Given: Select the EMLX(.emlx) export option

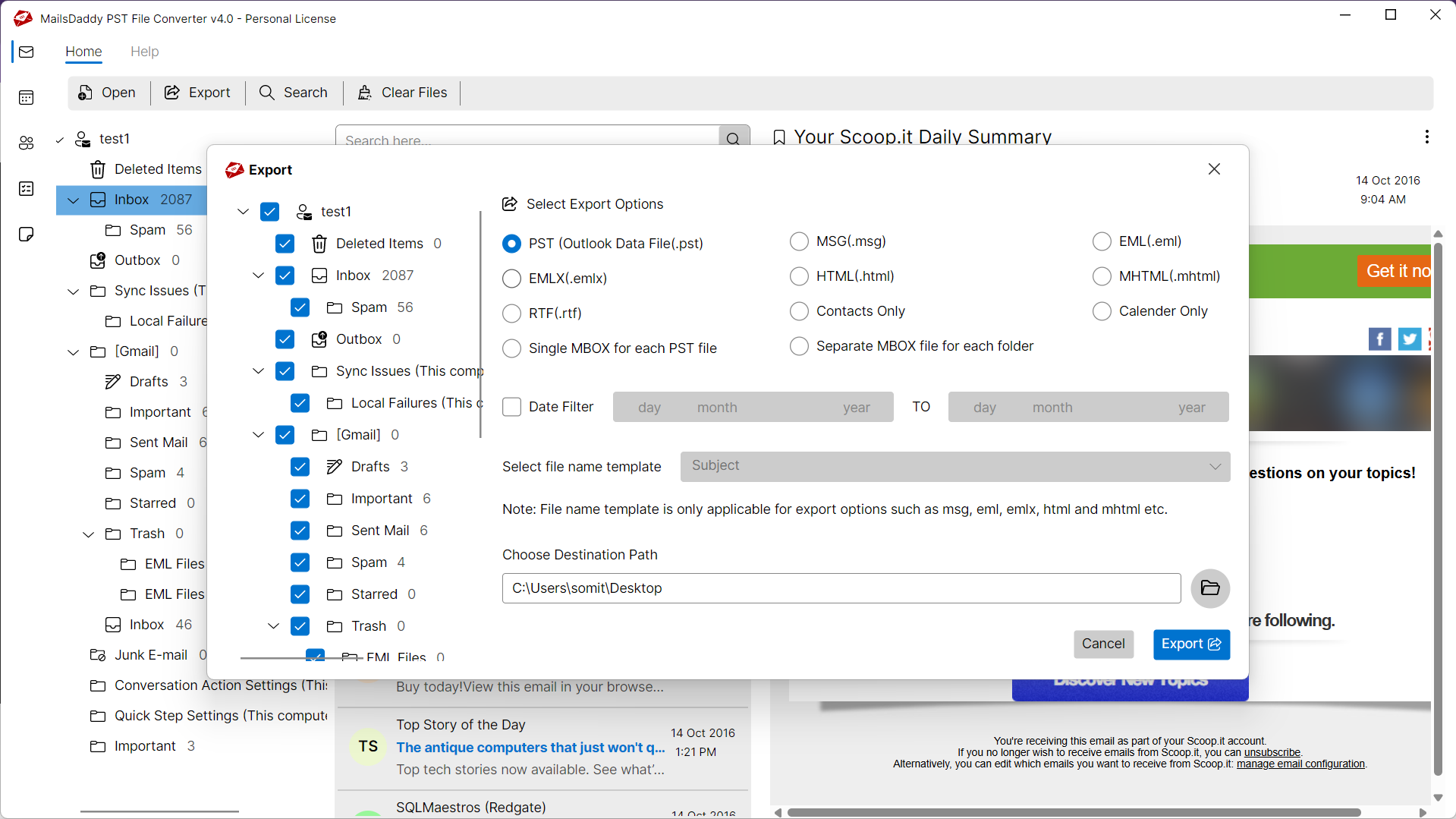Looking at the screenshot, I should point(512,279).
